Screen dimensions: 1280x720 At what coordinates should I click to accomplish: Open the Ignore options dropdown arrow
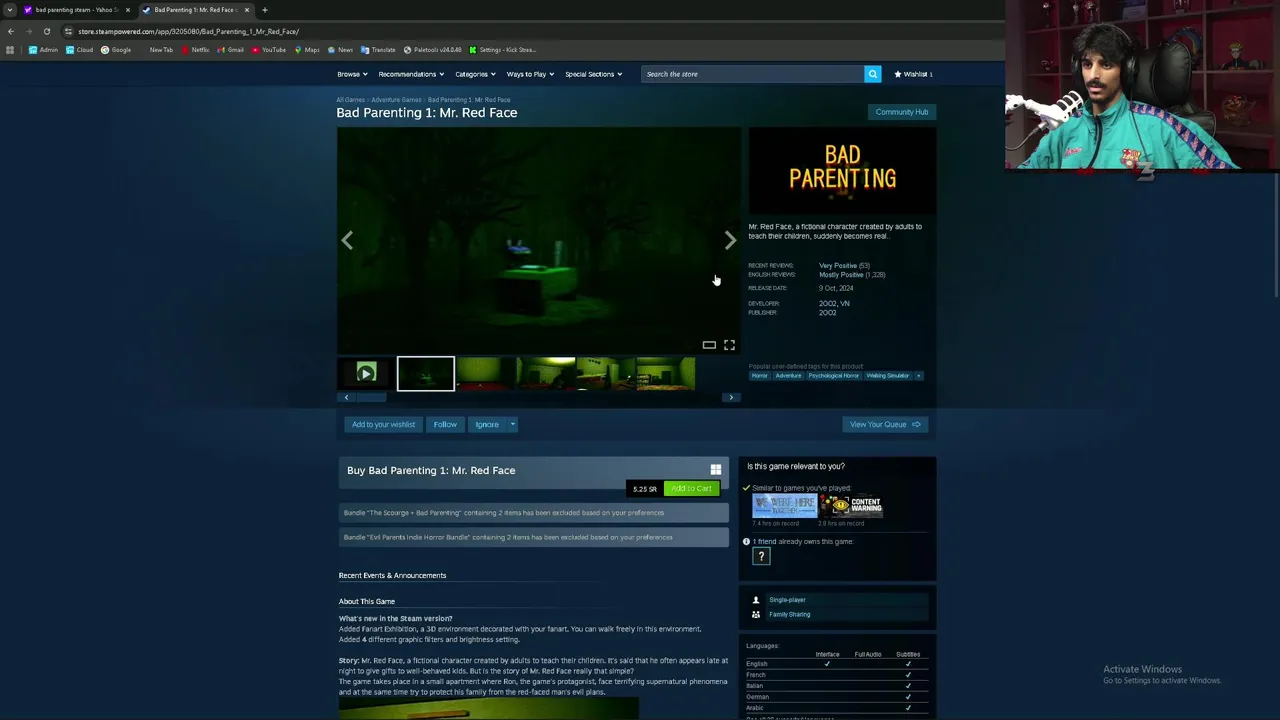512,424
